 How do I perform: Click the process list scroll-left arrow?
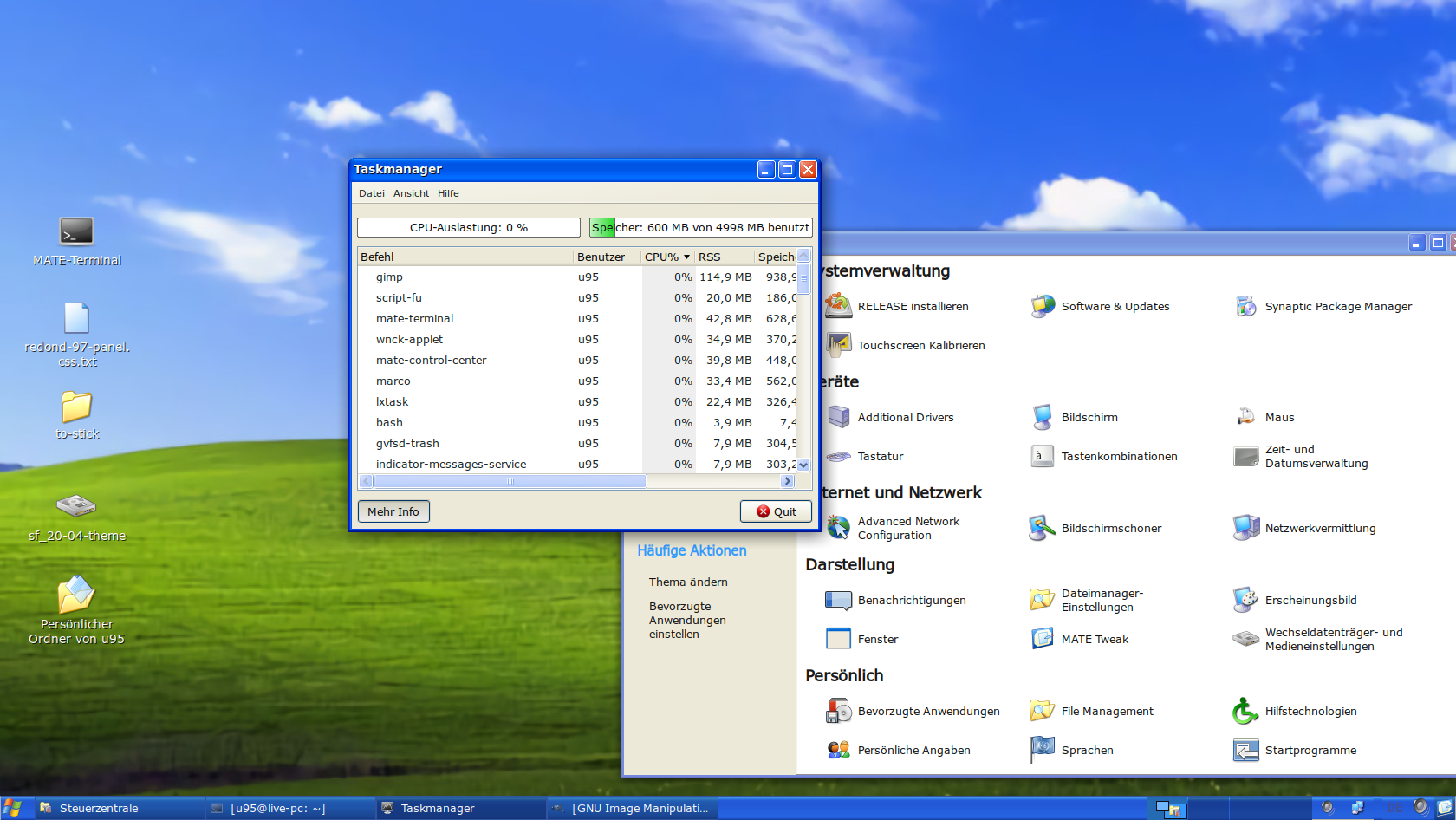pos(366,481)
